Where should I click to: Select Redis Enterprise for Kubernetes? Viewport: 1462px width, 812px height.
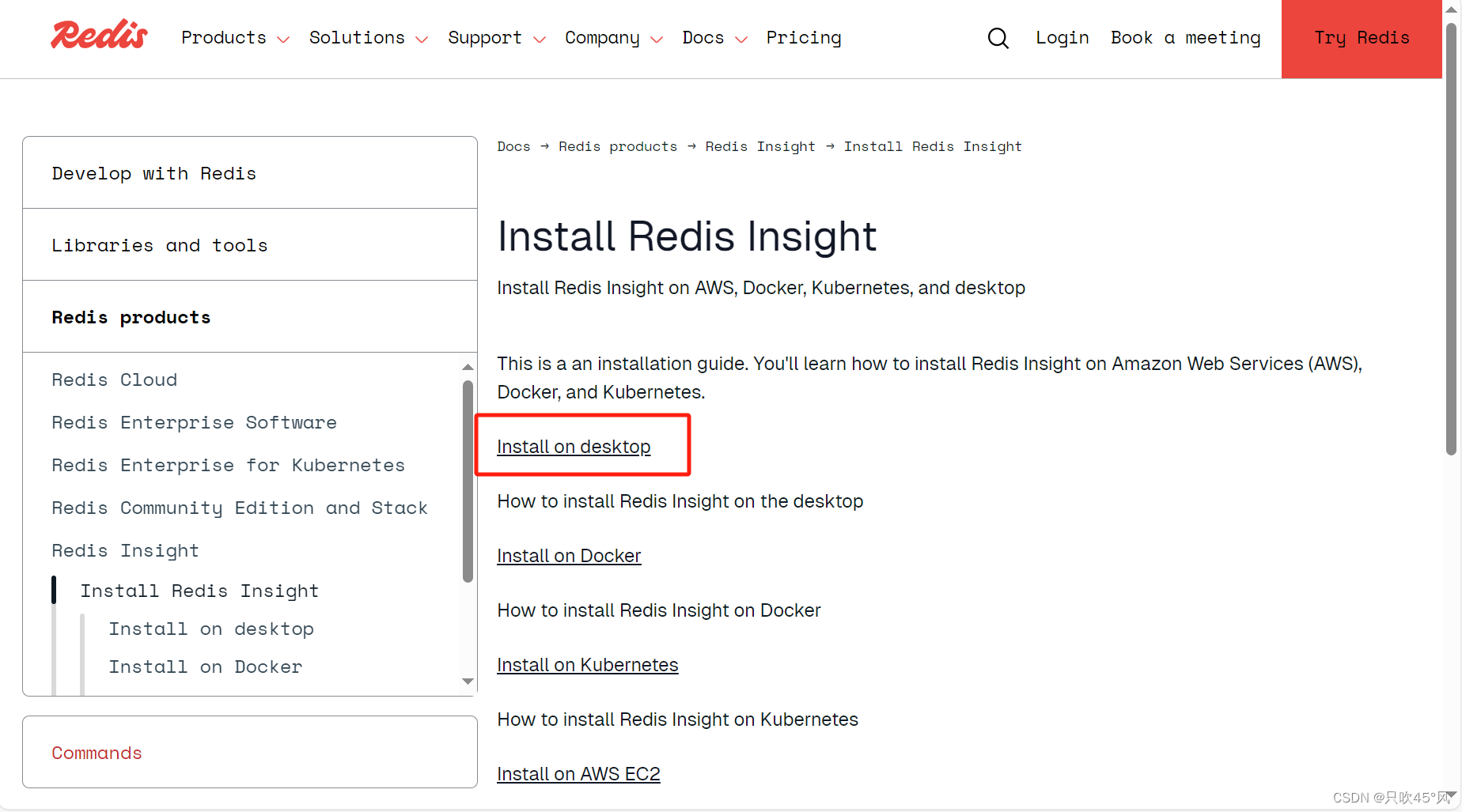click(229, 465)
